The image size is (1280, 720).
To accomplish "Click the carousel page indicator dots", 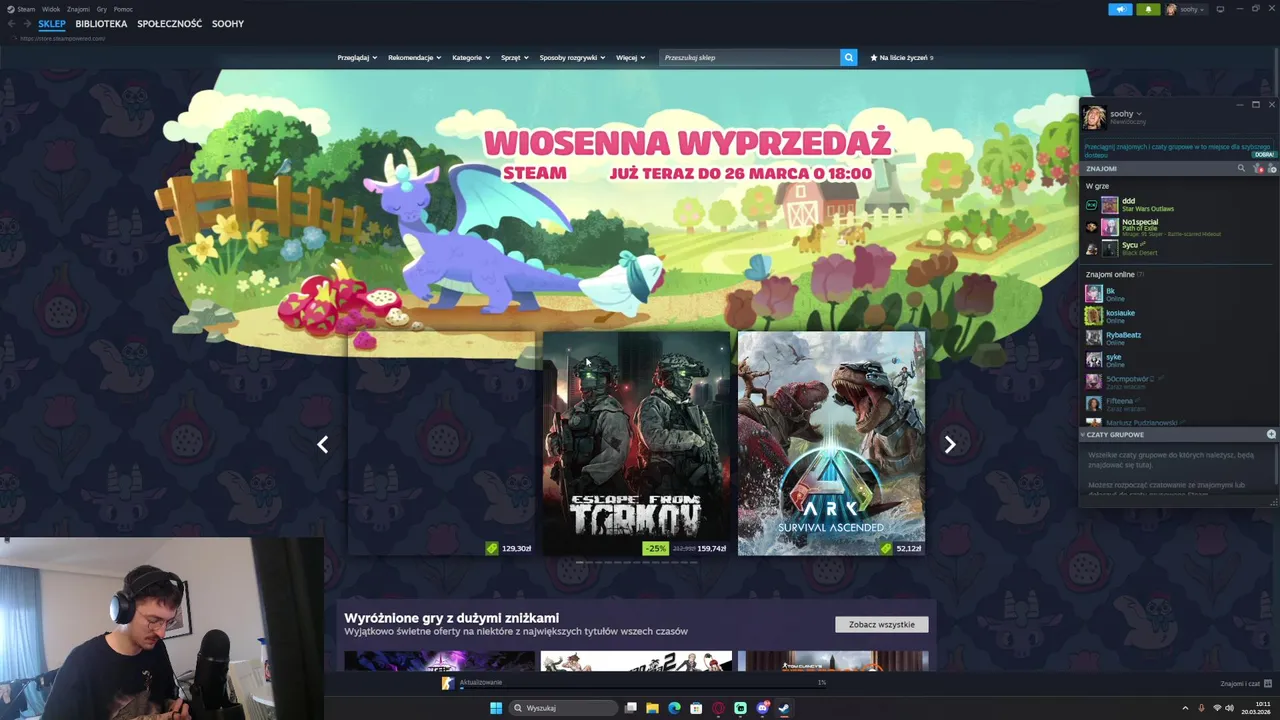I will (637, 562).
